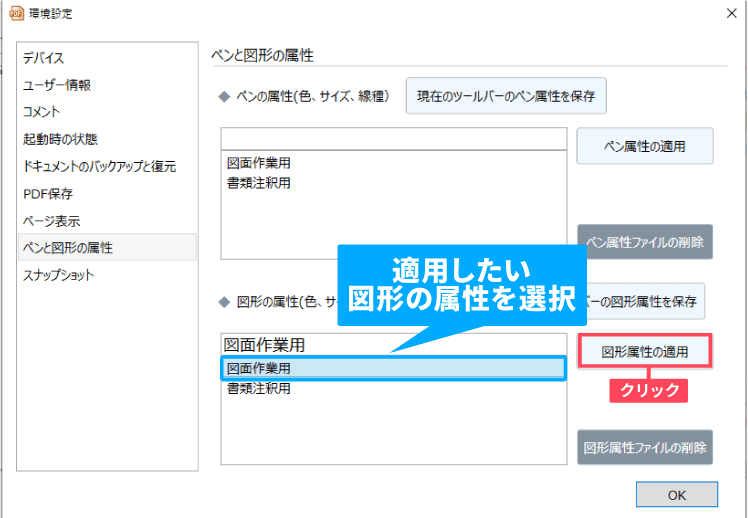
Task: Go to the コメント settings page
Action: pos(42,112)
